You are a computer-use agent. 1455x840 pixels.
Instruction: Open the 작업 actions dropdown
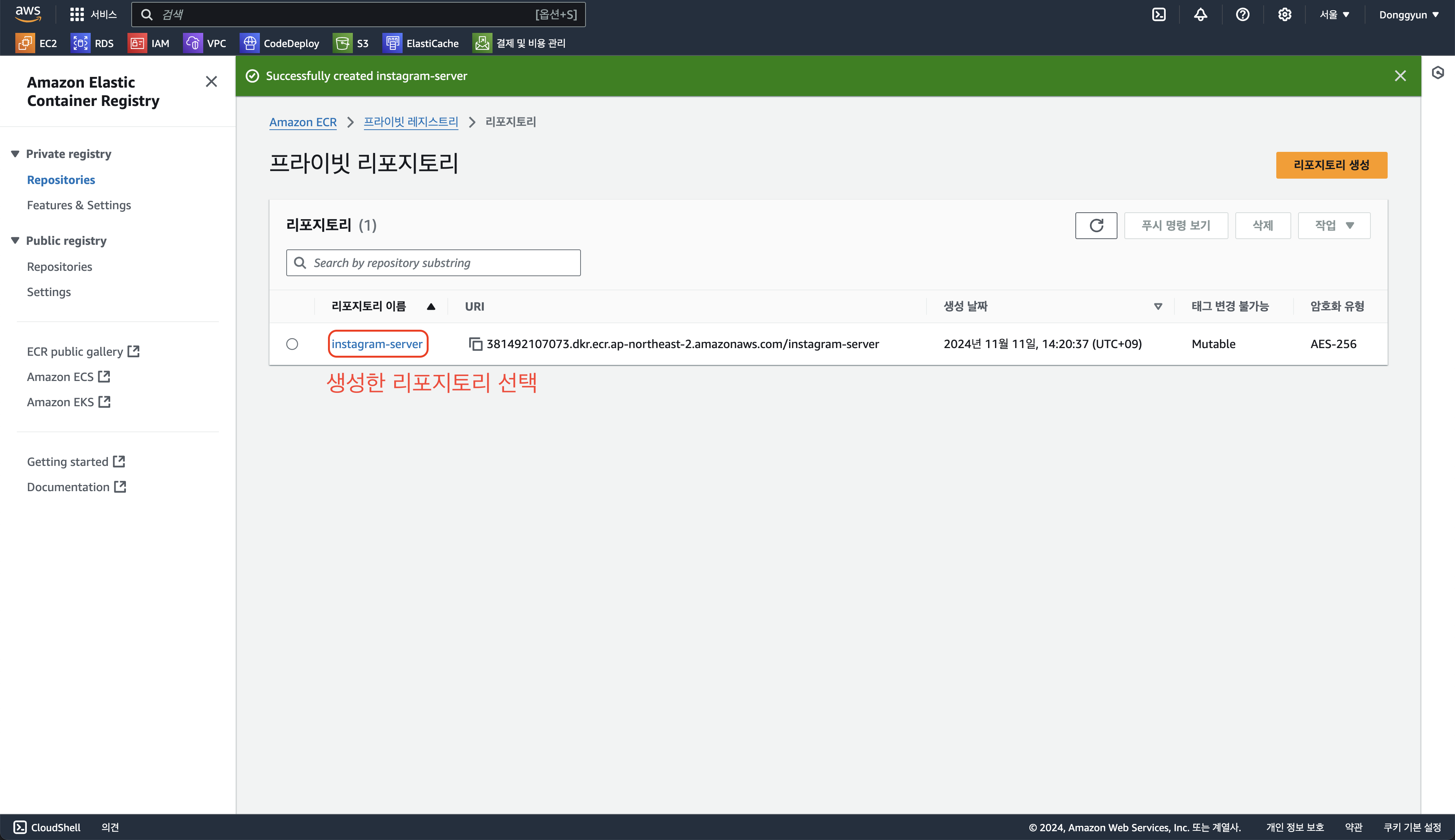pyautogui.click(x=1334, y=226)
